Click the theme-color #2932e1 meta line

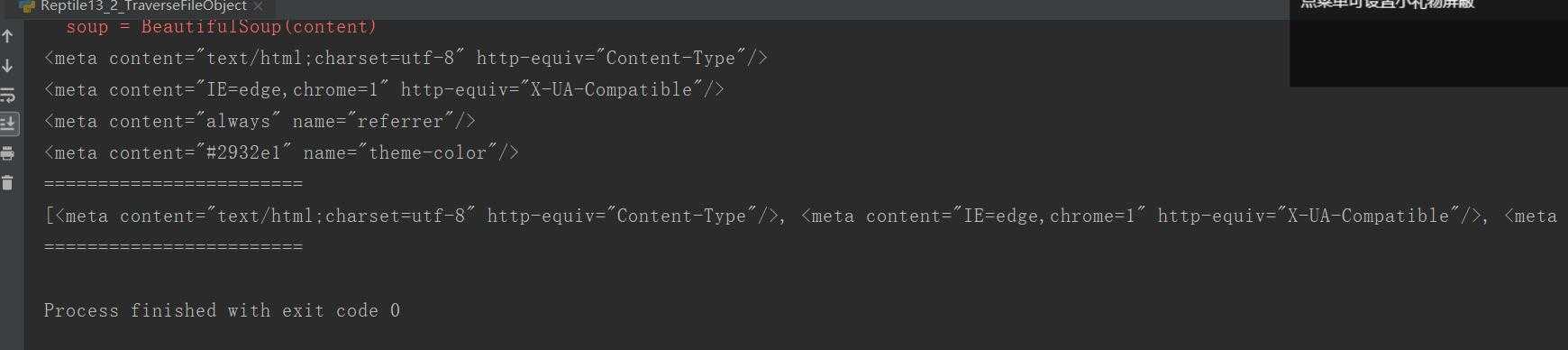tap(282, 153)
